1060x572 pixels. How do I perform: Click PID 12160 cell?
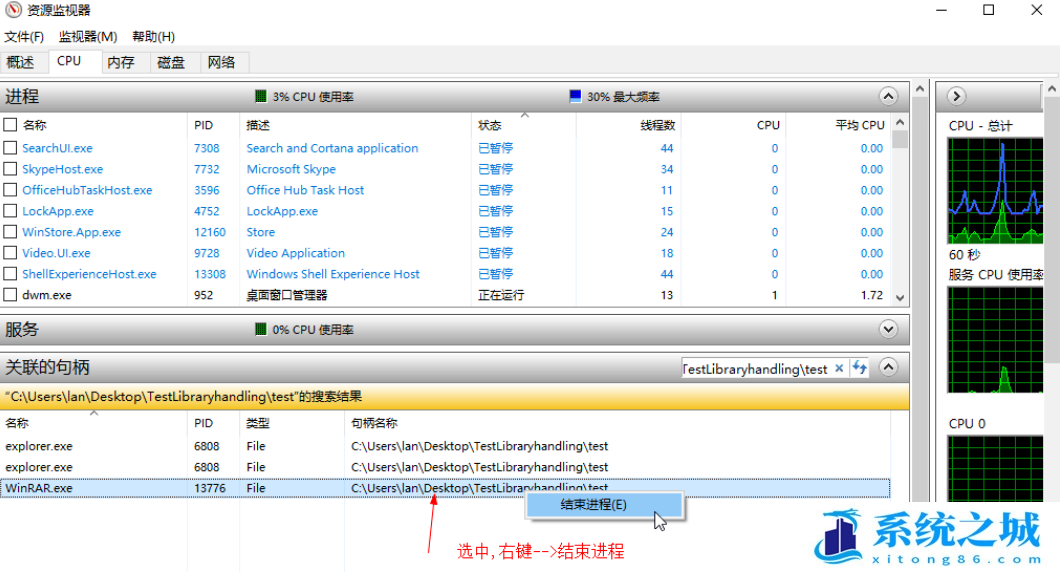210,232
